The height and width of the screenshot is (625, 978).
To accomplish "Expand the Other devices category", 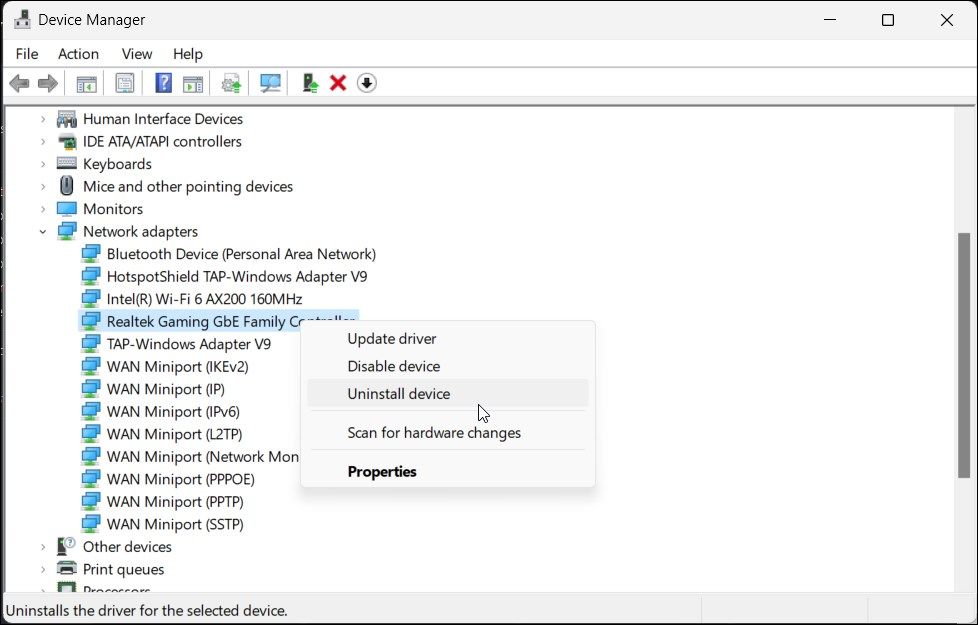I will 42,547.
